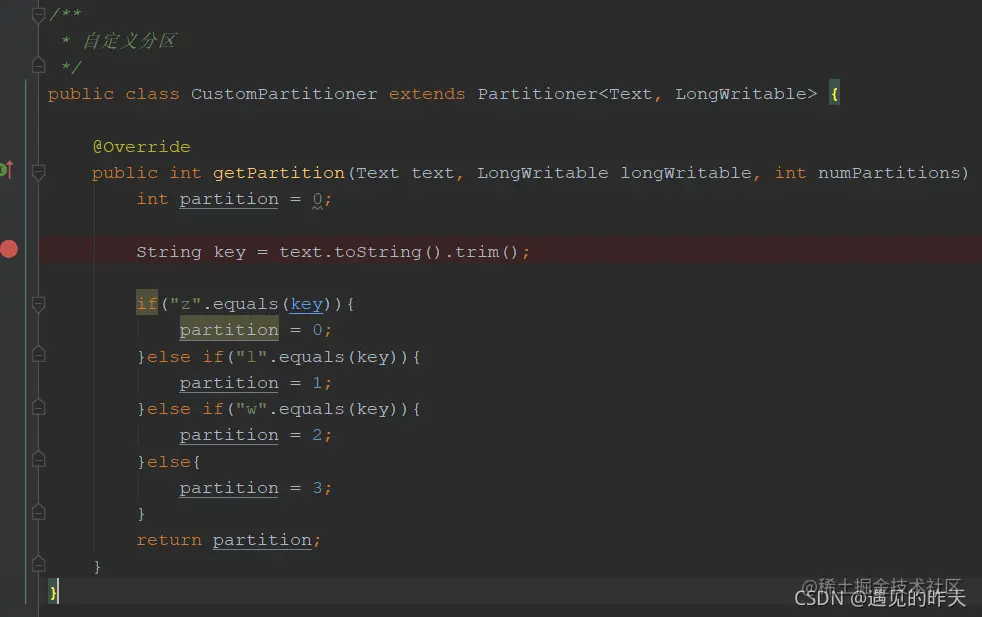Click the fold end marker at the else closing brace
982x617 pixels.
[x=38, y=513]
